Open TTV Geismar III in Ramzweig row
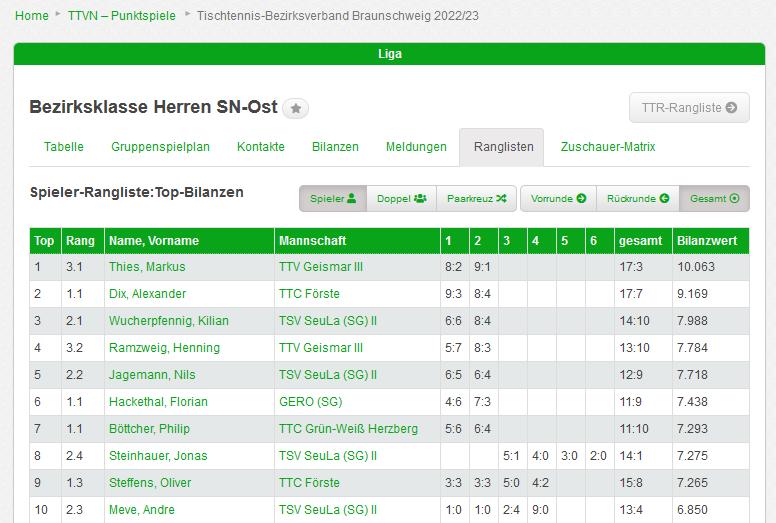This screenshot has height=523, width=776. (321, 348)
